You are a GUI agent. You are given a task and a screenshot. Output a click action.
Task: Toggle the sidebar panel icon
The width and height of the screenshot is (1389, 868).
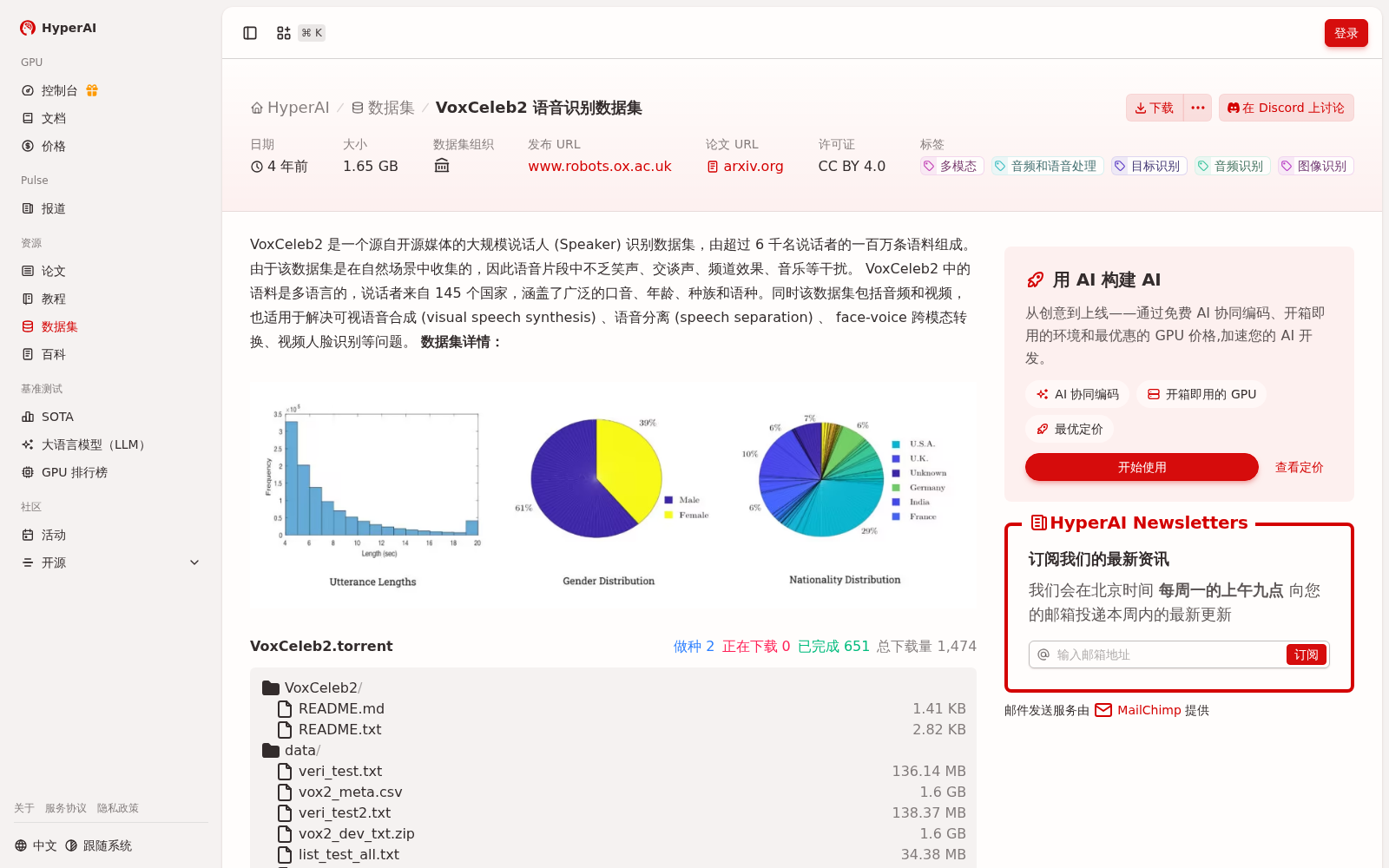coord(250,33)
